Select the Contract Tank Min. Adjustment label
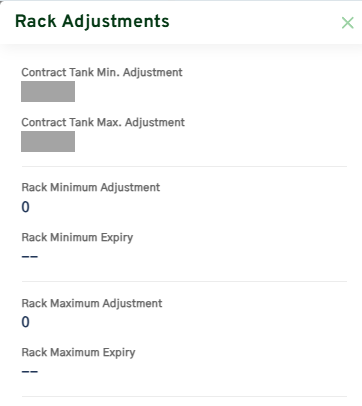This screenshot has height=406, width=362. [x=102, y=72]
